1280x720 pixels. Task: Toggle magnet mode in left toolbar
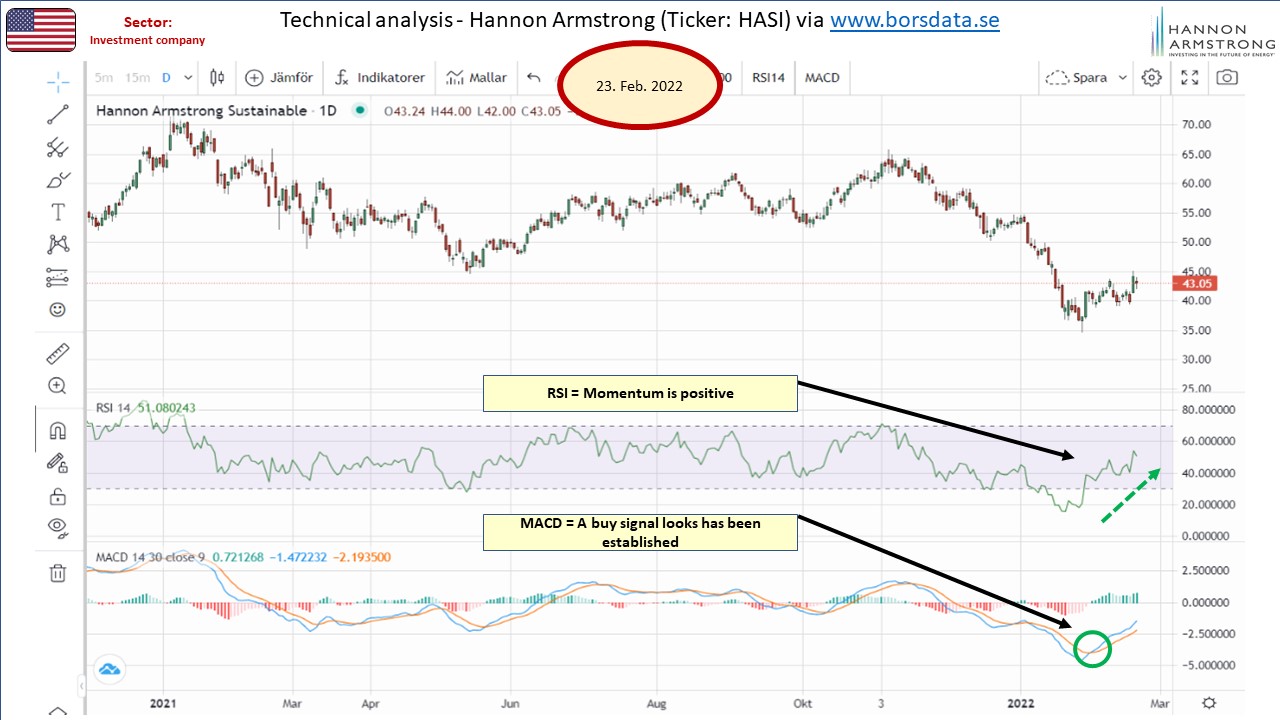click(58, 430)
